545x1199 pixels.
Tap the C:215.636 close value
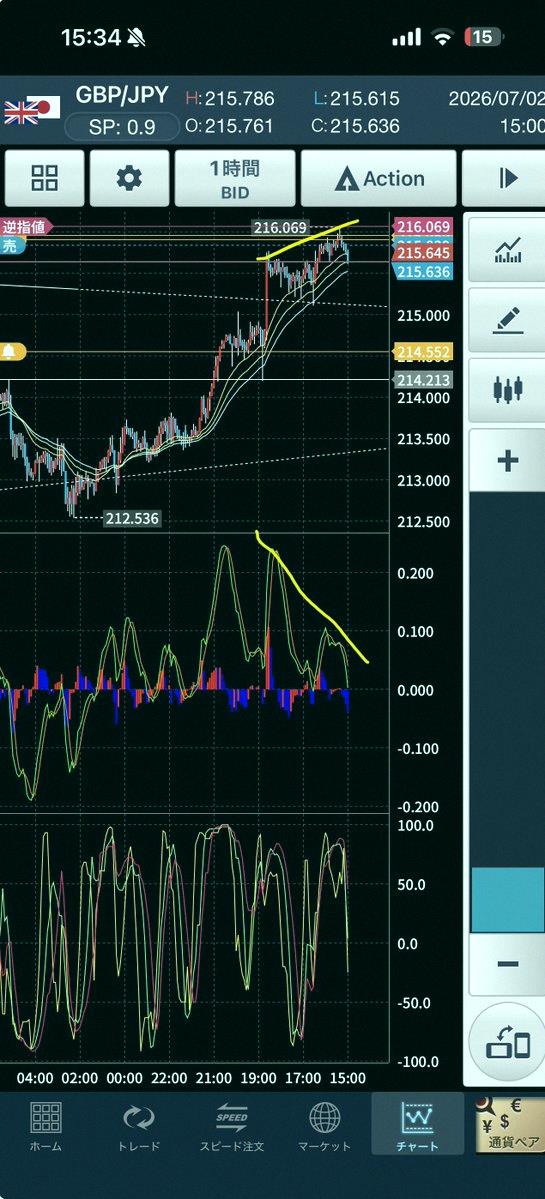point(356,125)
